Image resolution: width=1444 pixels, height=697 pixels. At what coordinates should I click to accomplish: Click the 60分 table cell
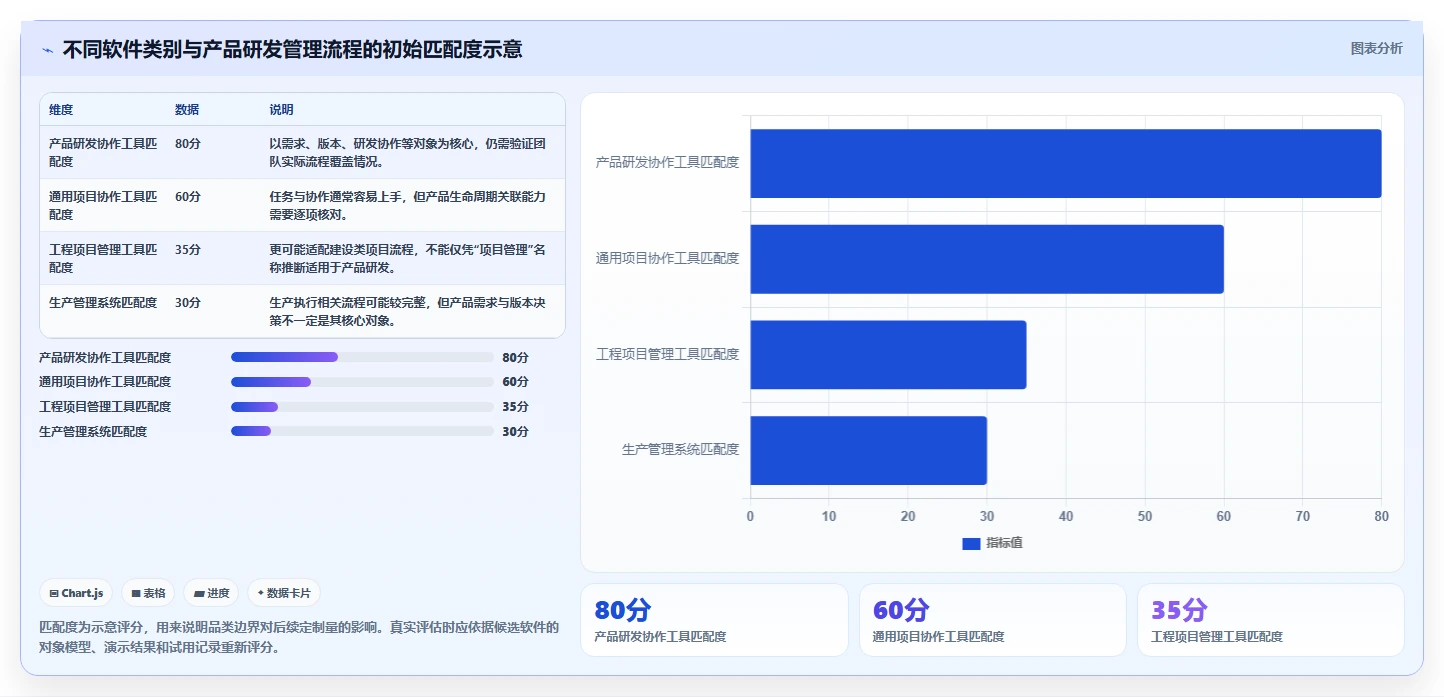(x=188, y=197)
